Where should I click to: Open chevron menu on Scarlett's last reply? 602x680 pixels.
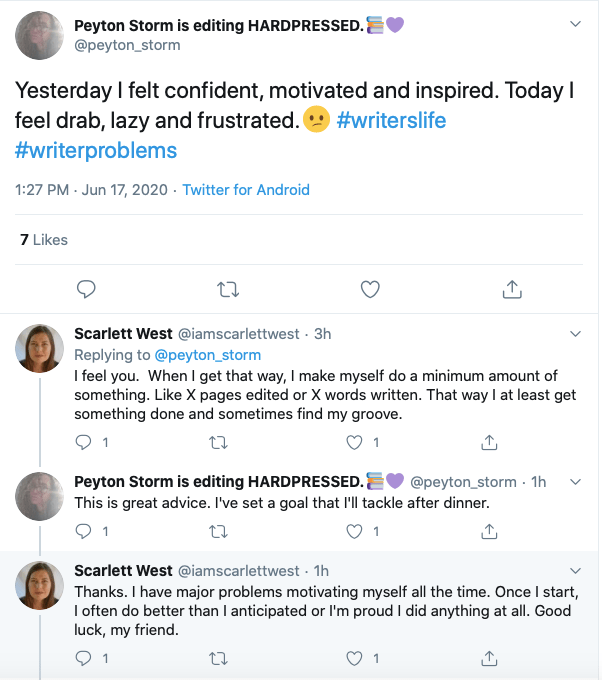(x=575, y=570)
